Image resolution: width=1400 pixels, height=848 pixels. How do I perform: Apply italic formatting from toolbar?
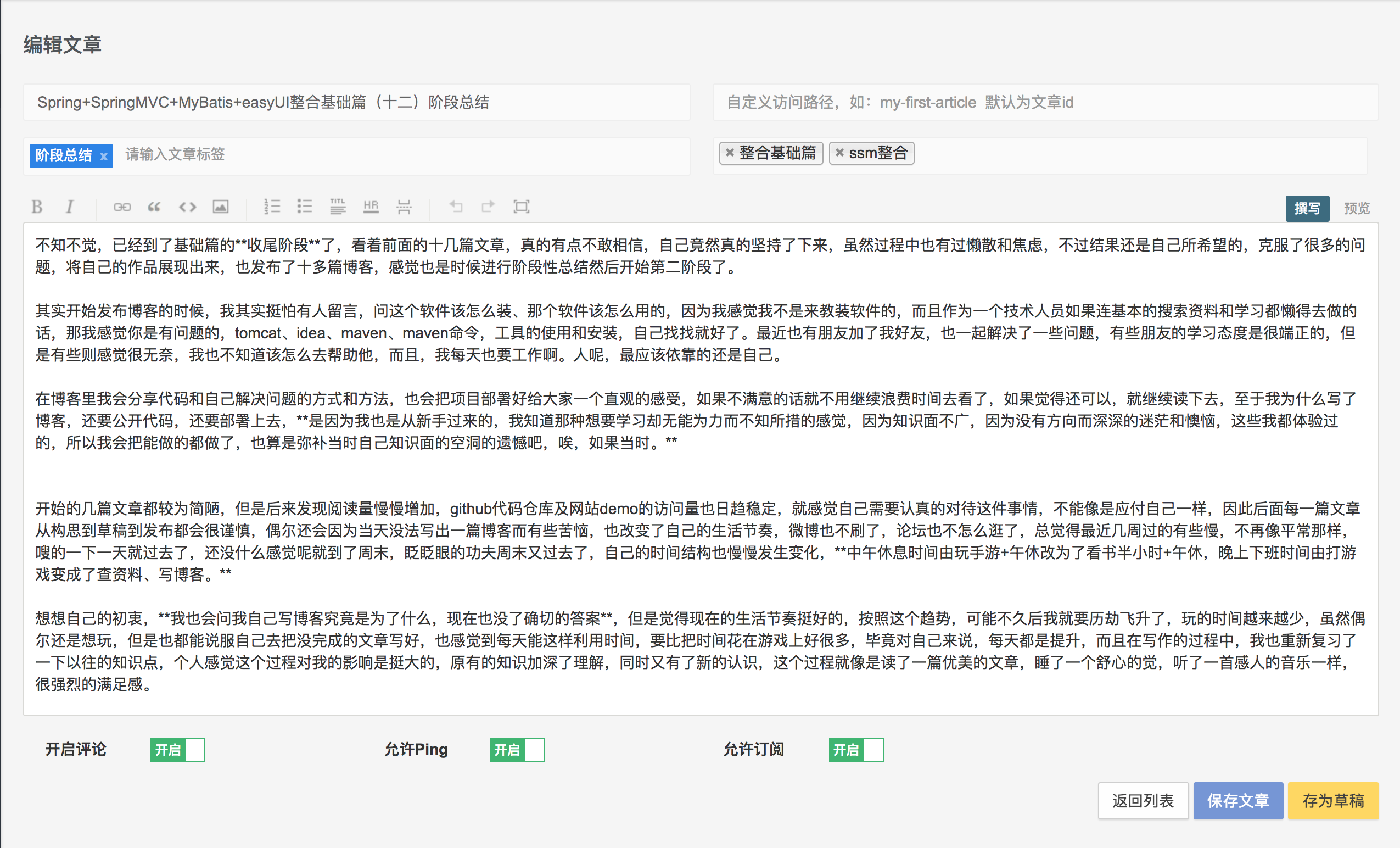69,207
